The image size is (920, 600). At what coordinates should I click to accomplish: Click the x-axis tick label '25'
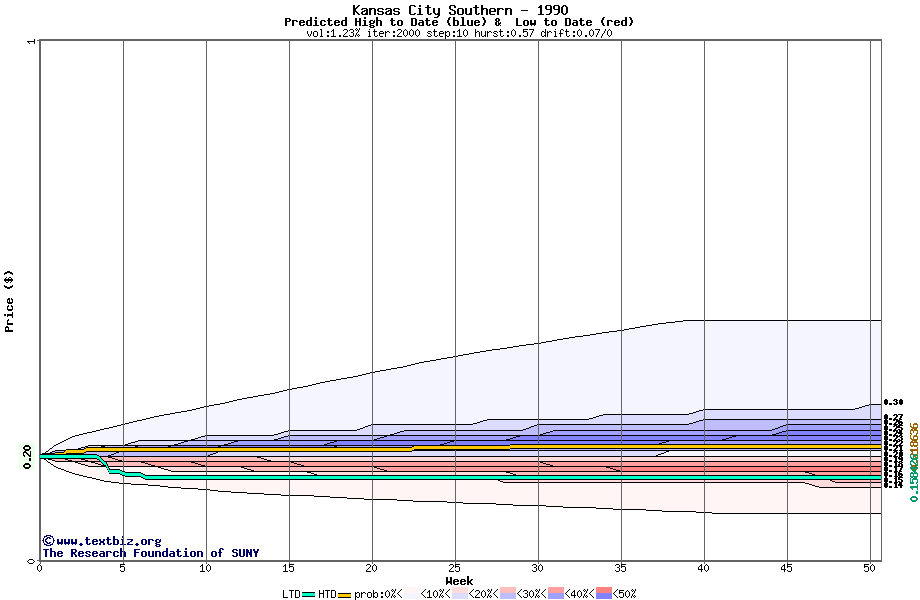point(455,568)
